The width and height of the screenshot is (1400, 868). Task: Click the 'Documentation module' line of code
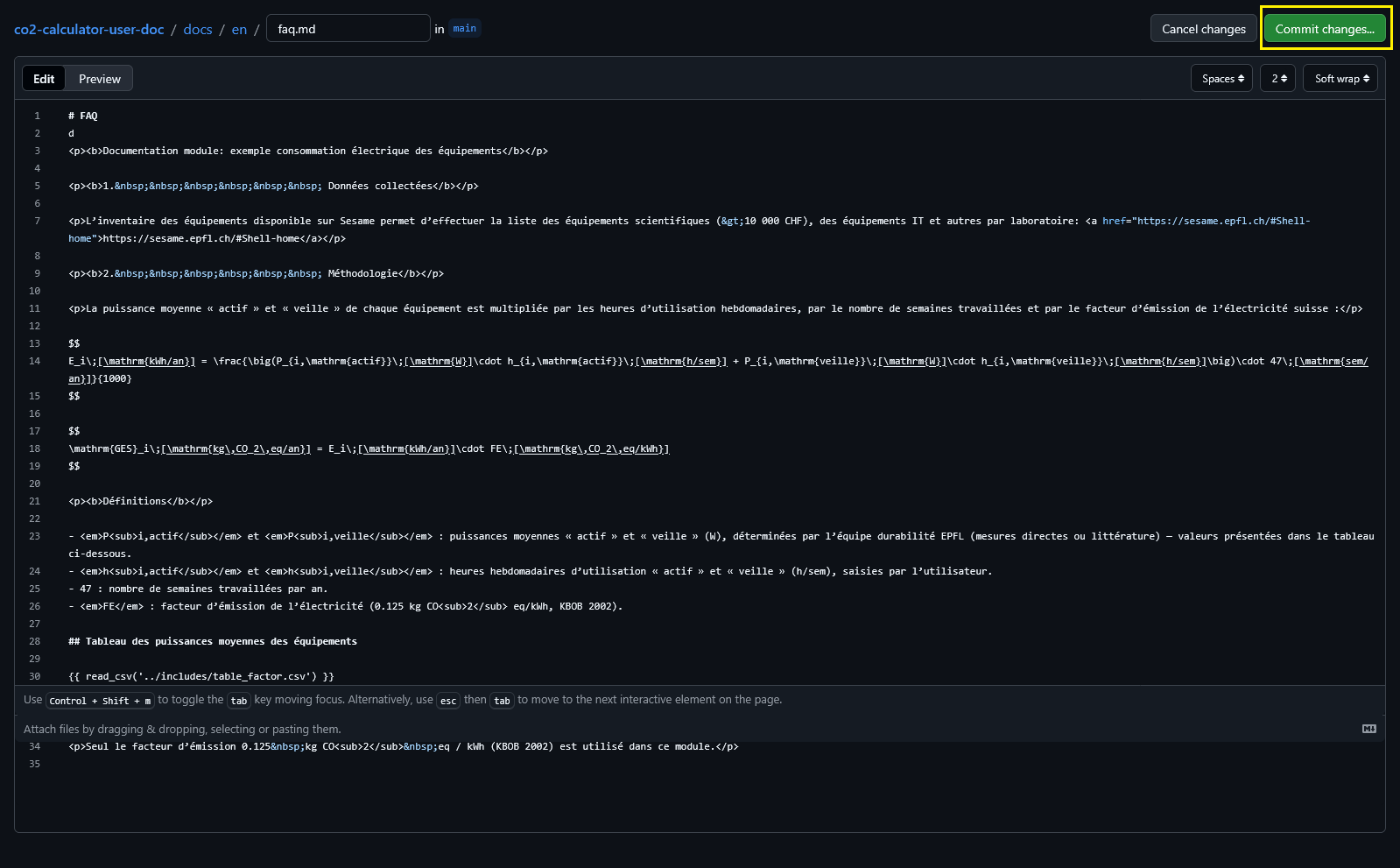click(308, 151)
